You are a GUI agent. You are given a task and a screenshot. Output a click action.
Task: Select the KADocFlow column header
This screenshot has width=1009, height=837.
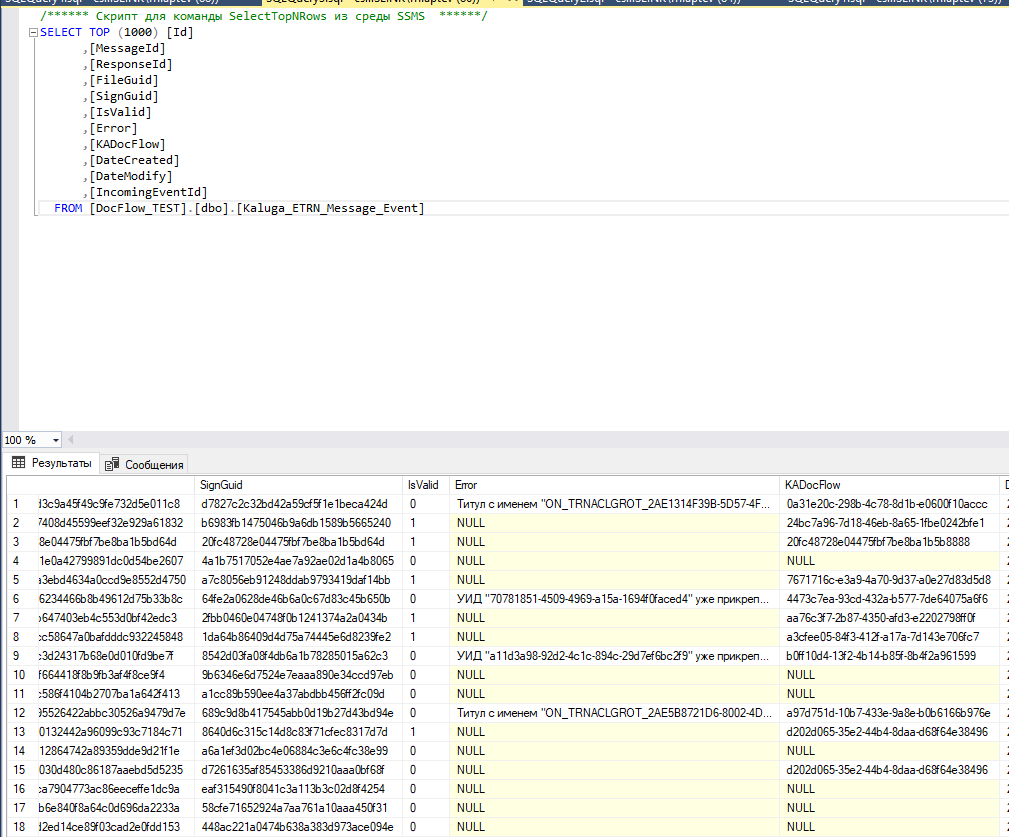click(x=889, y=485)
